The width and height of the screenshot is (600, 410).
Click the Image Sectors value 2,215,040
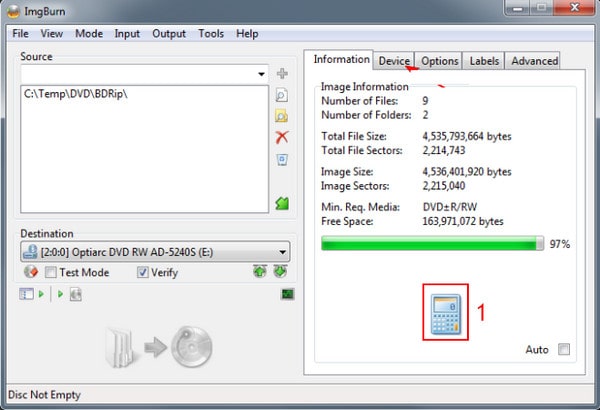(444, 186)
